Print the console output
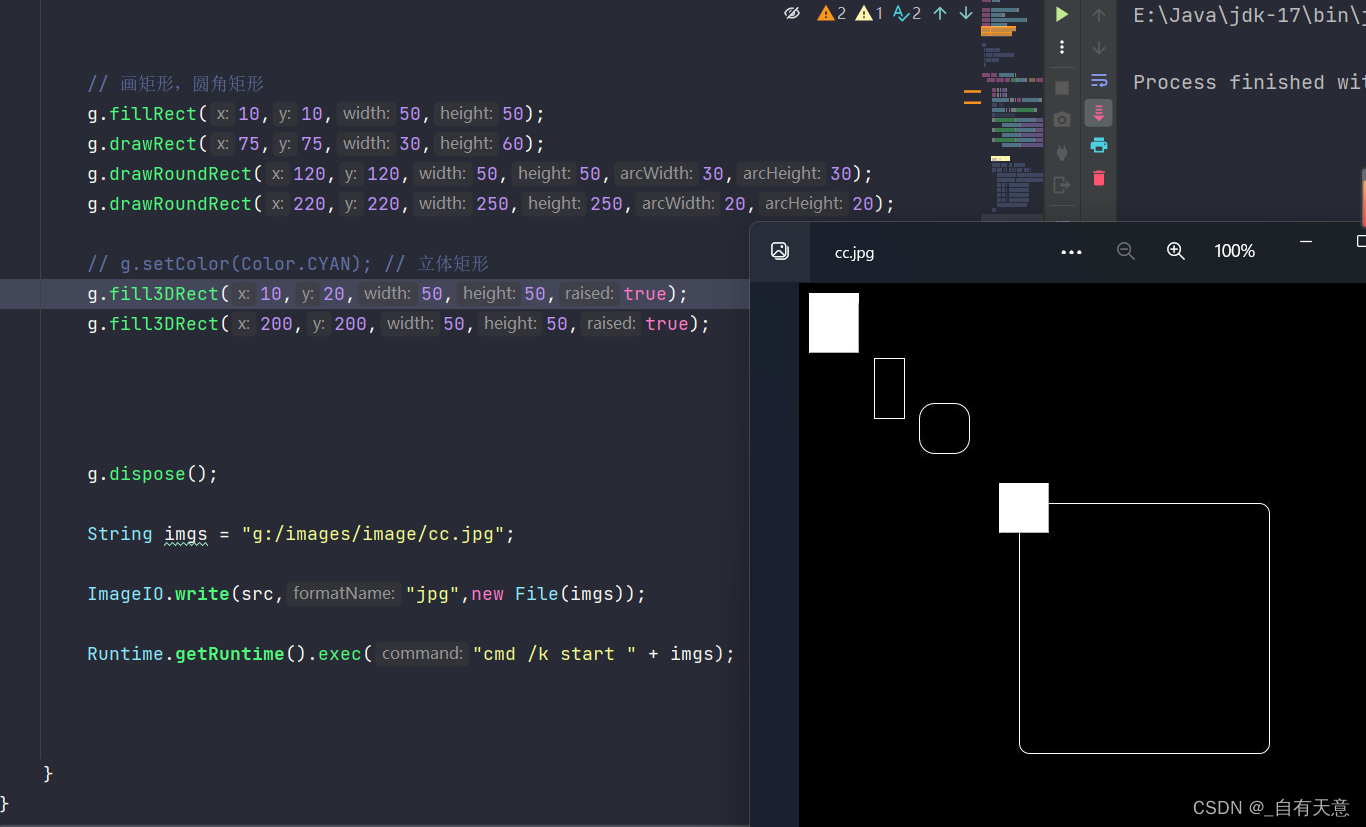1366x827 pixels. (1099, 145)
